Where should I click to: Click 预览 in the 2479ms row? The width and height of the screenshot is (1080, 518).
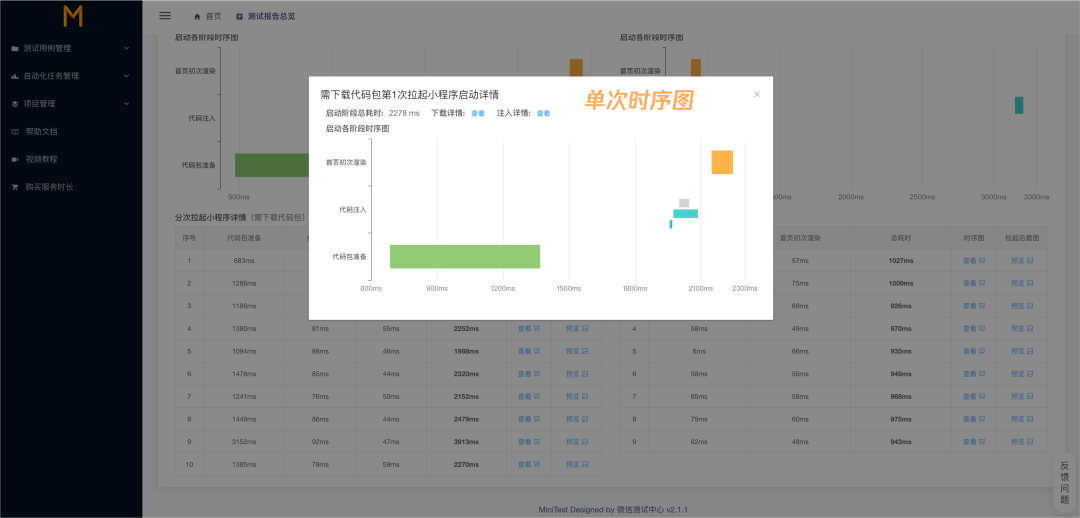[x=572, y=419]
